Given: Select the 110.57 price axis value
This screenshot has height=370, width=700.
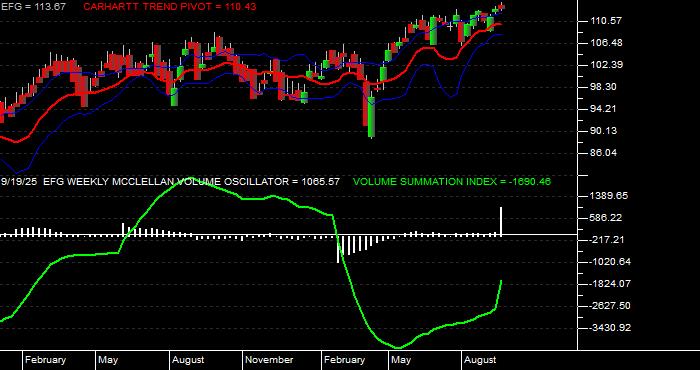Looking at the screenshot, I should point(605,21).
